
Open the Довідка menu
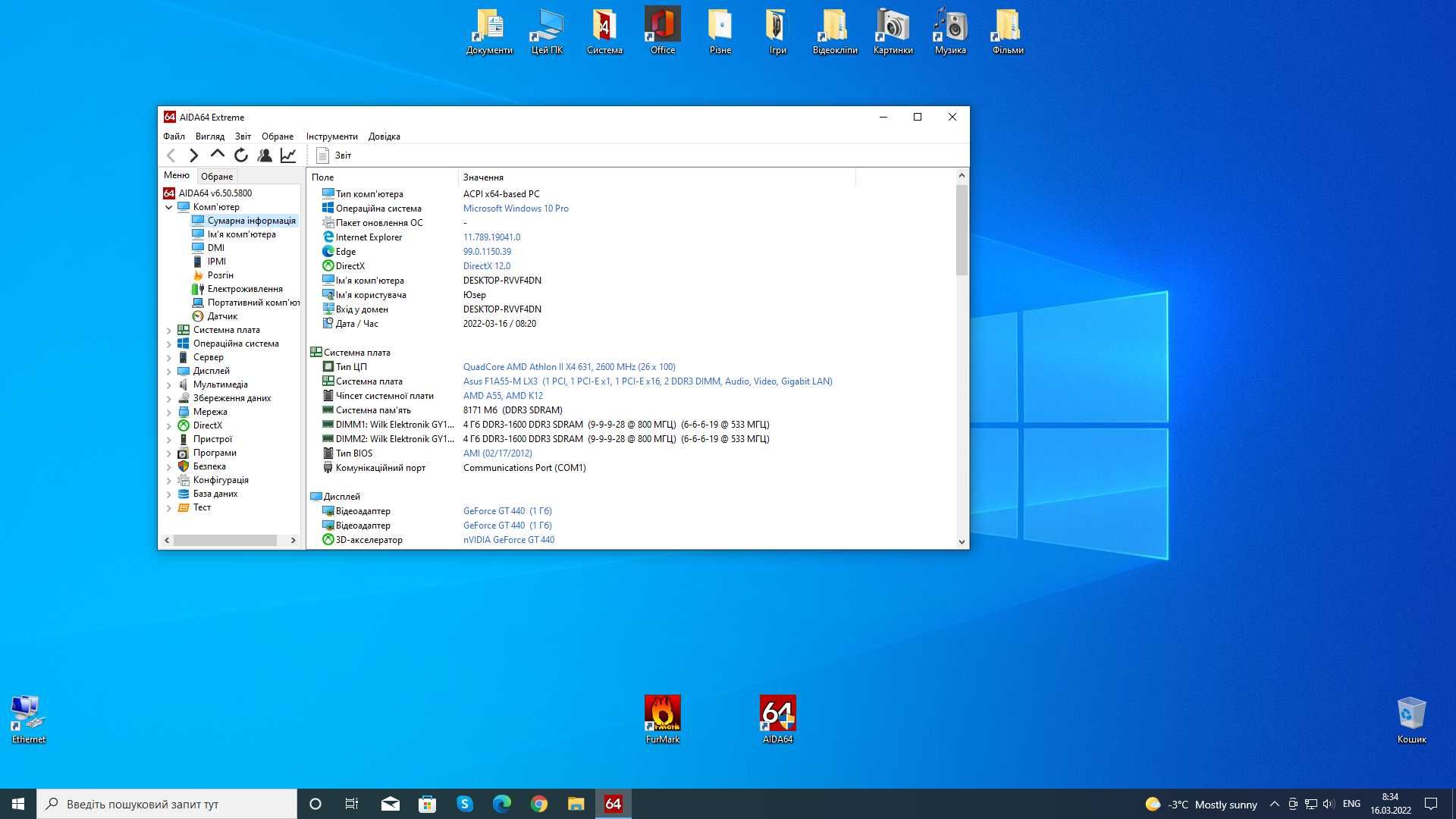pos(384,136)
